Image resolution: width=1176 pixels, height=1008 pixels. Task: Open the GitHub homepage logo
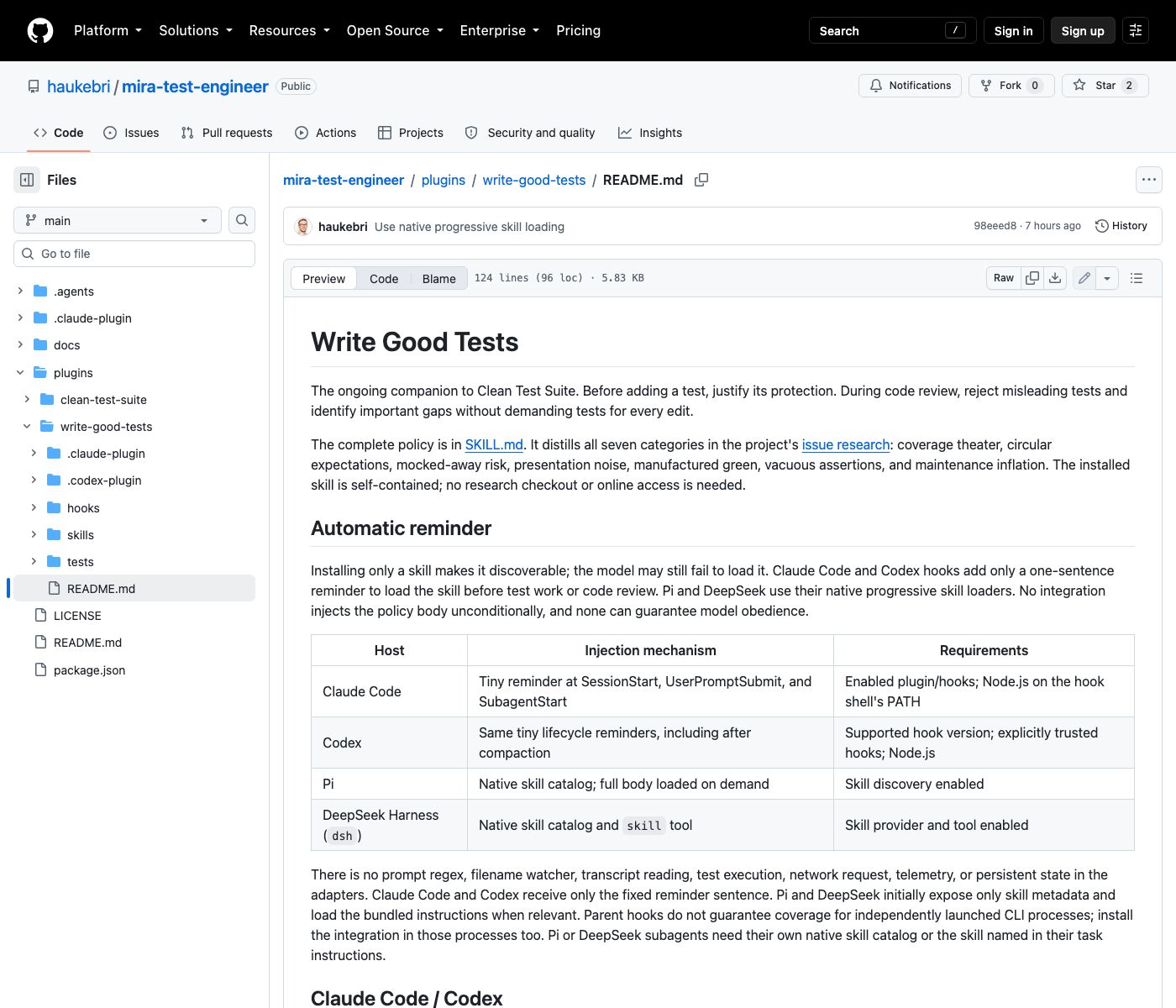pos(40,30)
